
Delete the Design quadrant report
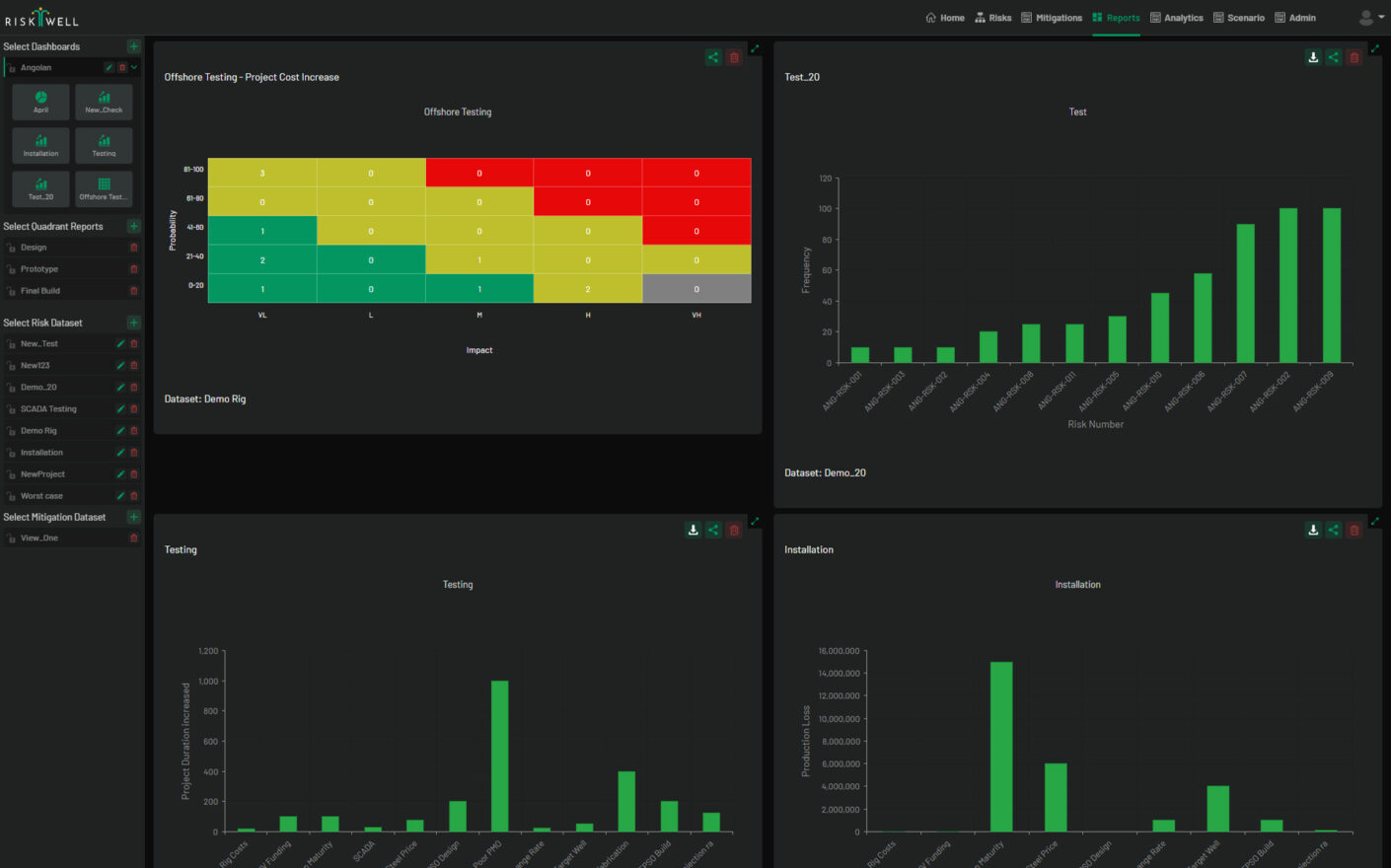[x=134, y=248]
